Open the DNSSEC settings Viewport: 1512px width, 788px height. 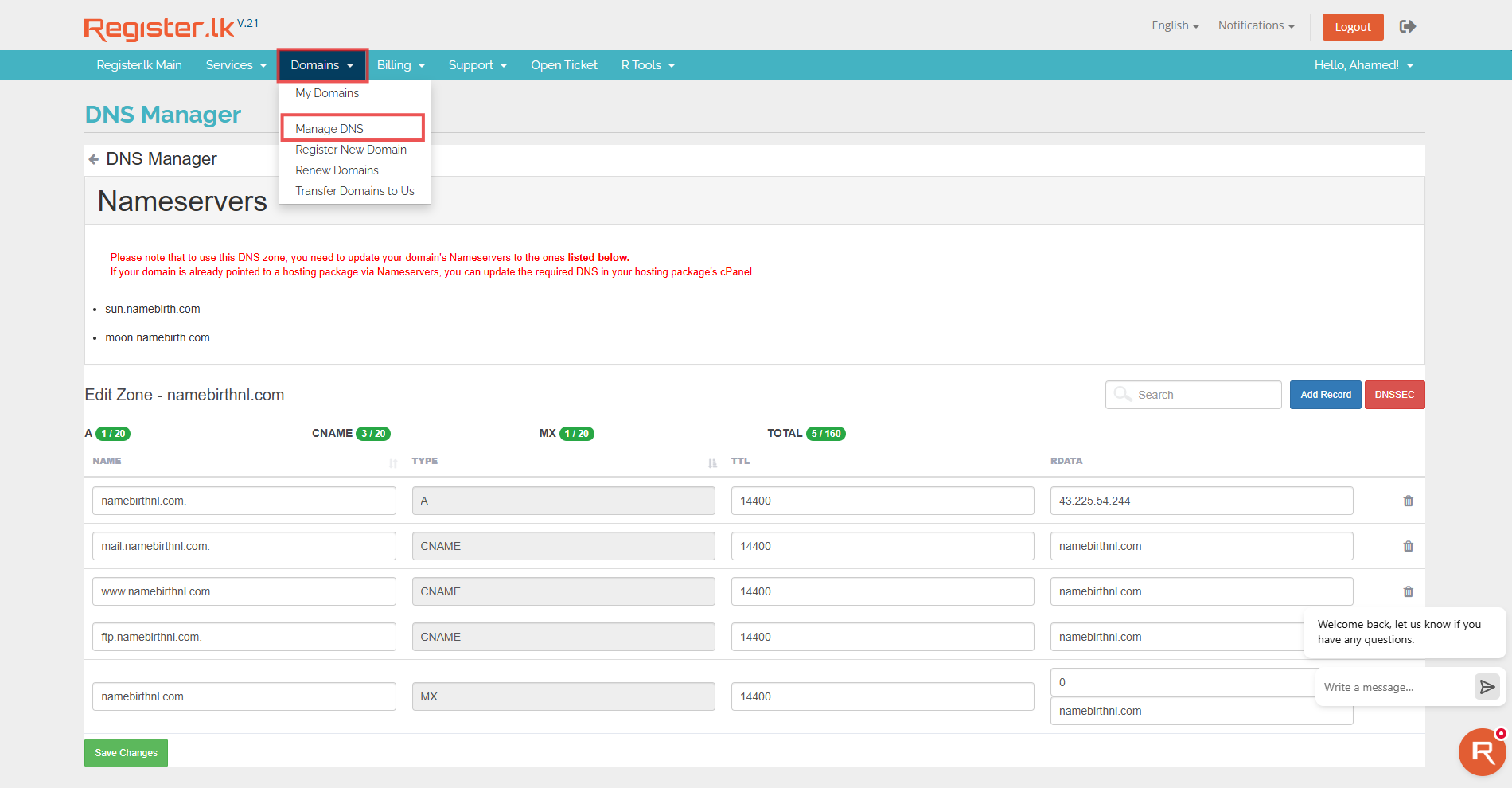[x=1394, y=394]
